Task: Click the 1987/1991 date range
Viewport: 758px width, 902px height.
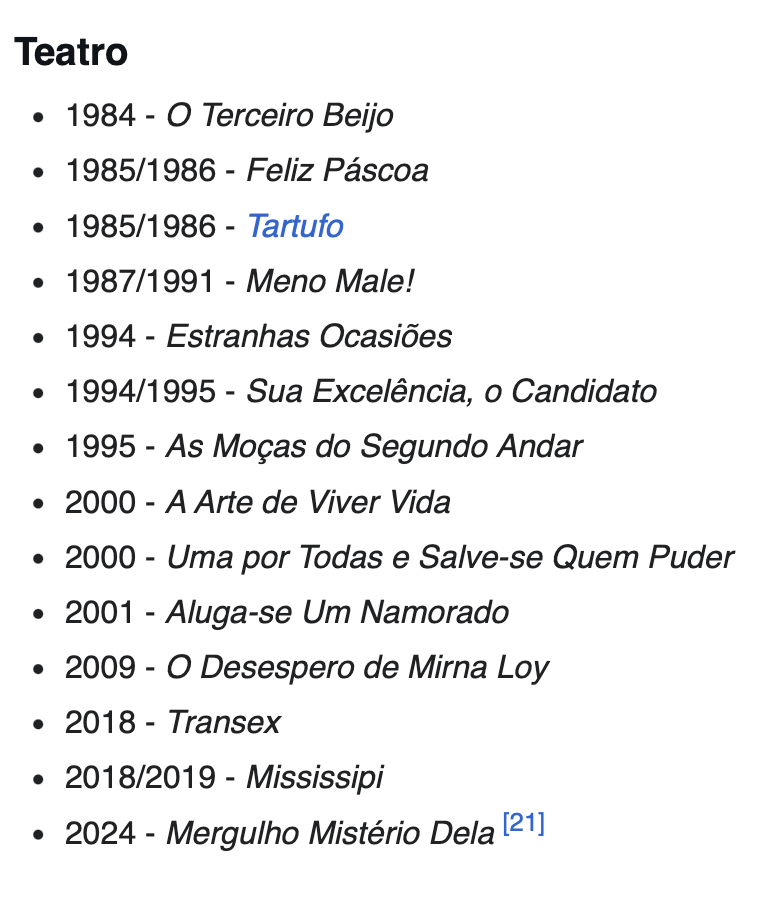Action: pos(140,281)
